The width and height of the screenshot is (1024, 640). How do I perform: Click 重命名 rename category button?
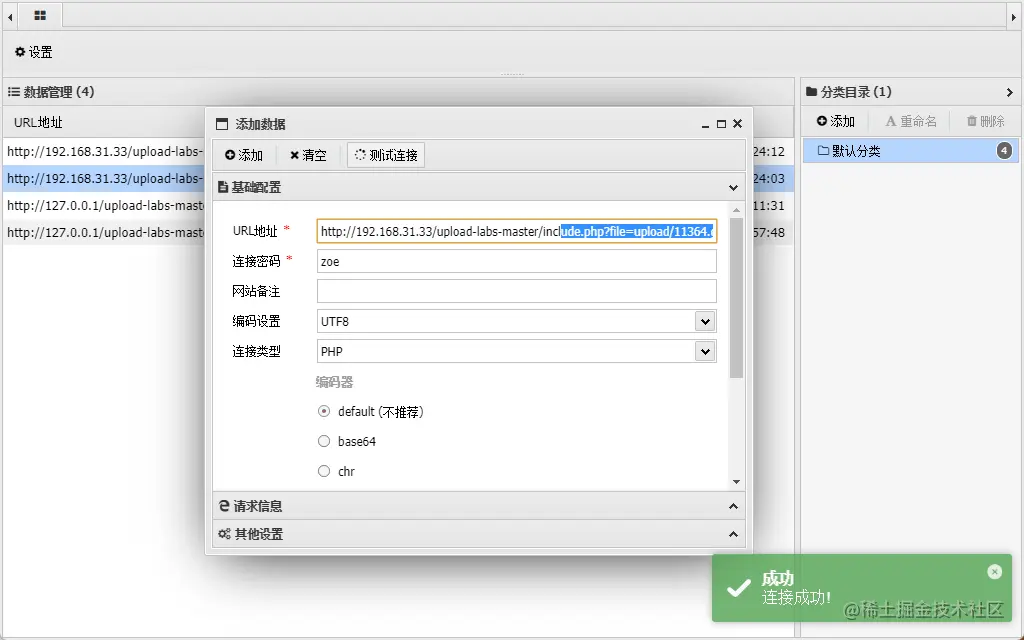coord(911,121)
